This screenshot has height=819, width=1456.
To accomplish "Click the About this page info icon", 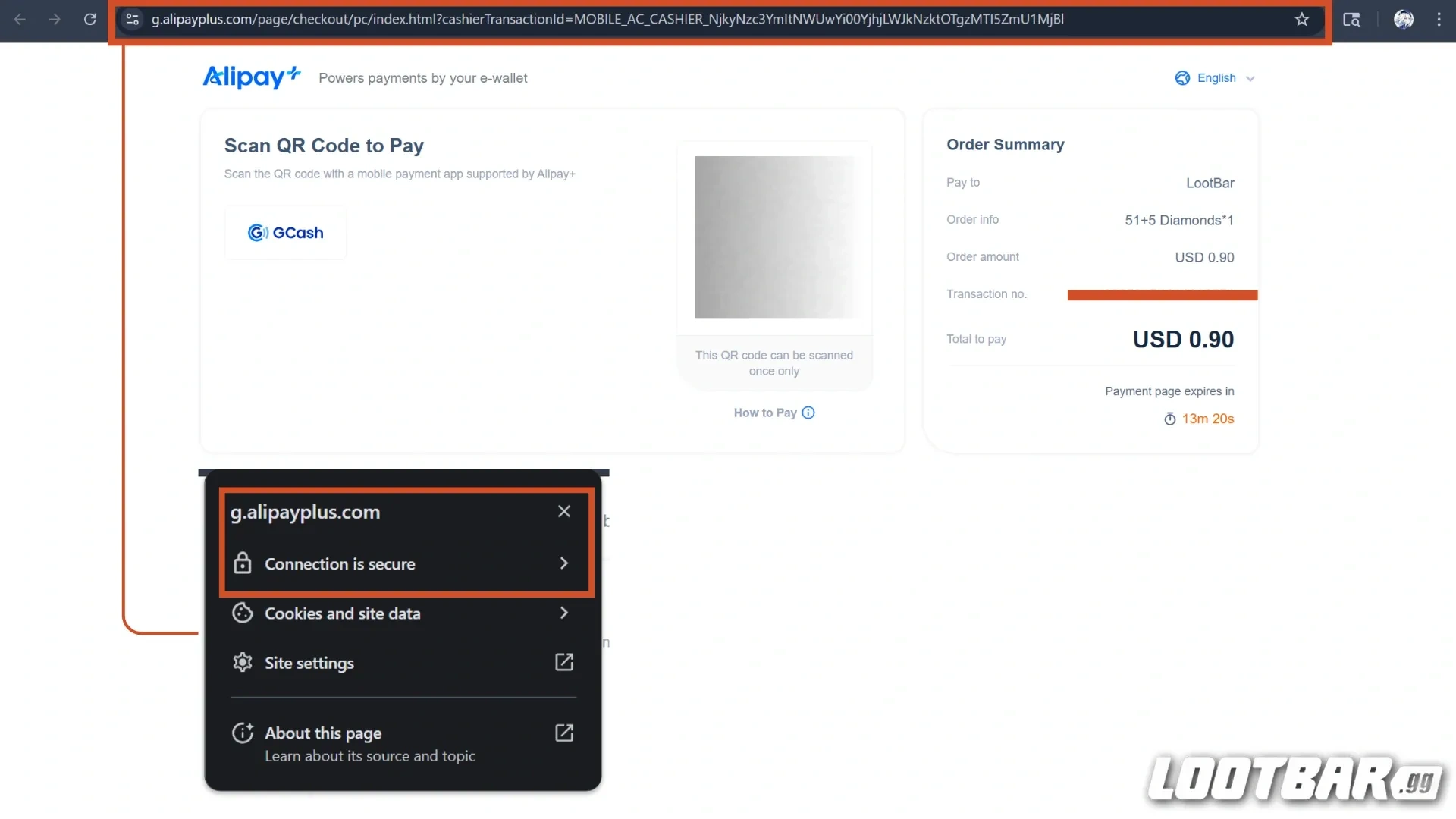I will (x=243, y=733).
